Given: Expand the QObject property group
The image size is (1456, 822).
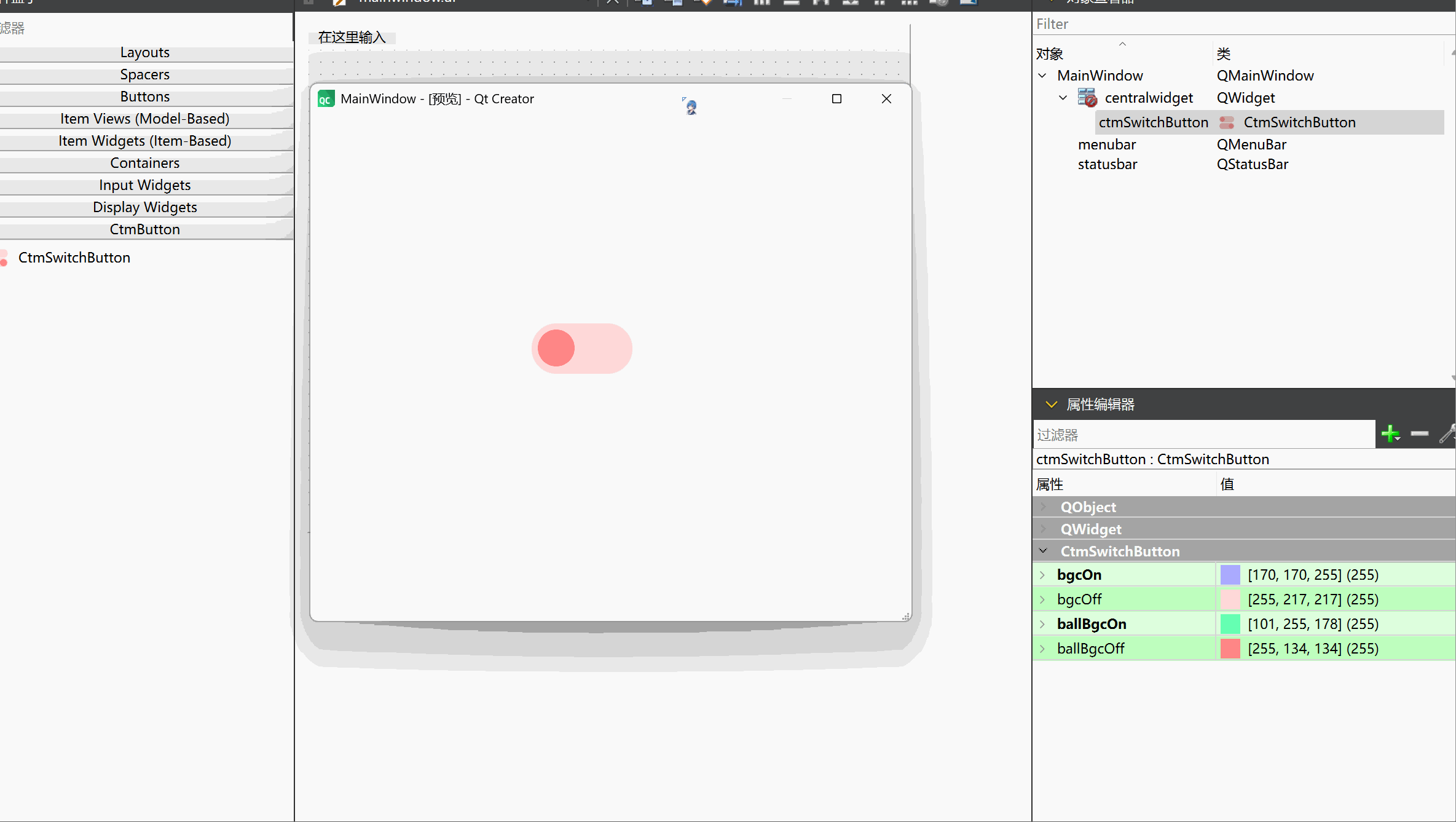Looking at the screenshot, I should pos(1043,507).
